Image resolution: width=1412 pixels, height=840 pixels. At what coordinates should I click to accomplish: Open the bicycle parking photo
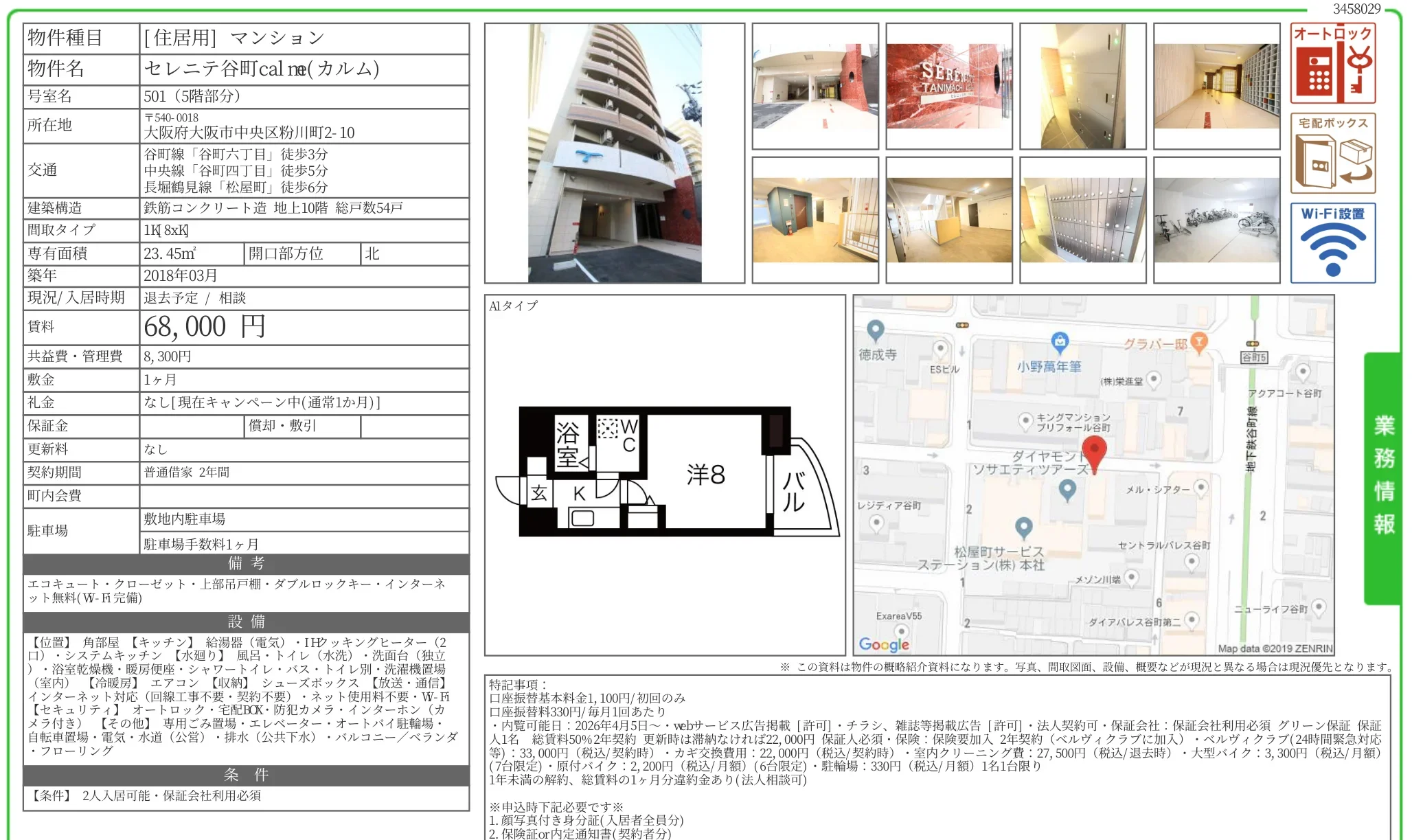point(1216,220)
